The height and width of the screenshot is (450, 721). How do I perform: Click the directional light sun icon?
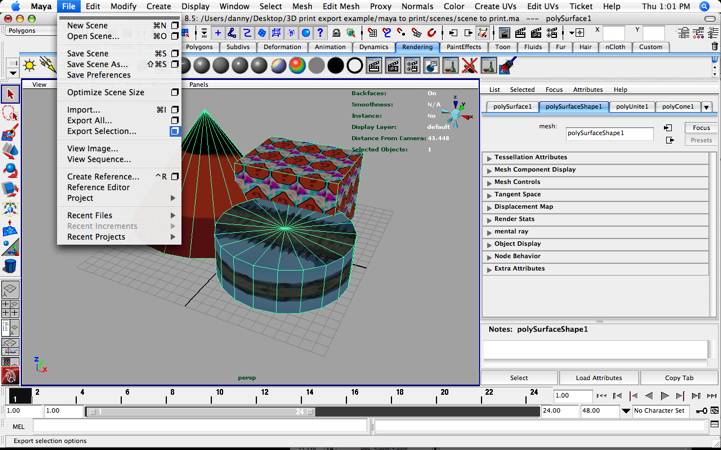point(31,65)
